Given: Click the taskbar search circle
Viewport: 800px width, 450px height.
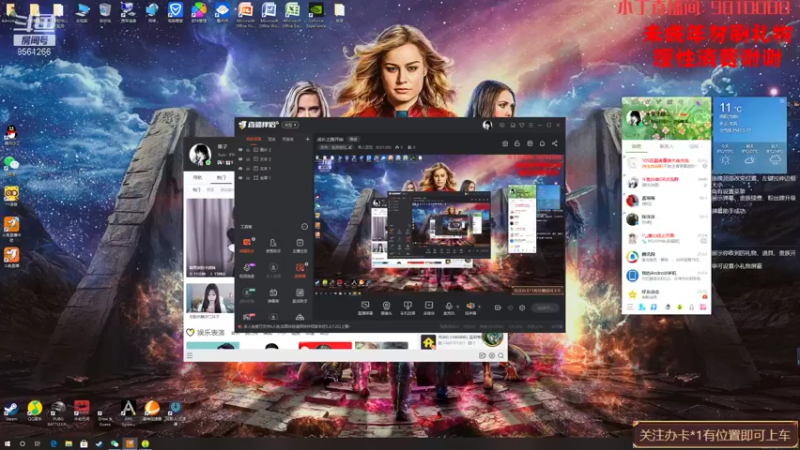Looking at the screenshot, I should coord(22,444).
